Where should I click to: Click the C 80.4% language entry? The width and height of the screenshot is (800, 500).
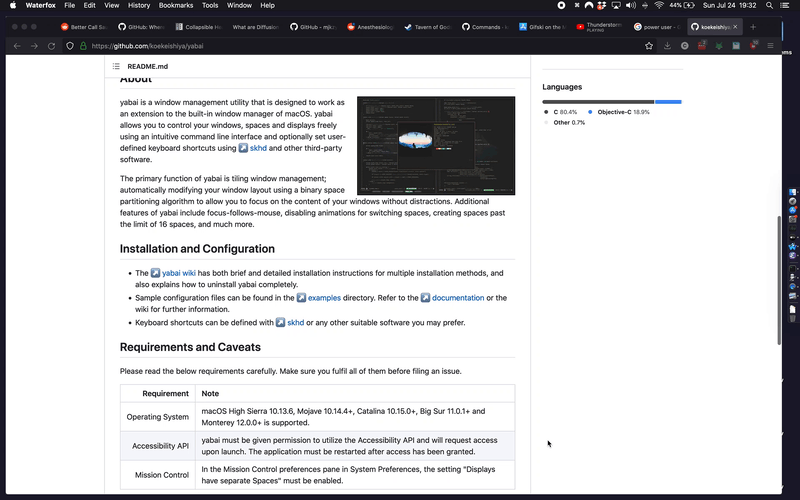pos(560,112)
